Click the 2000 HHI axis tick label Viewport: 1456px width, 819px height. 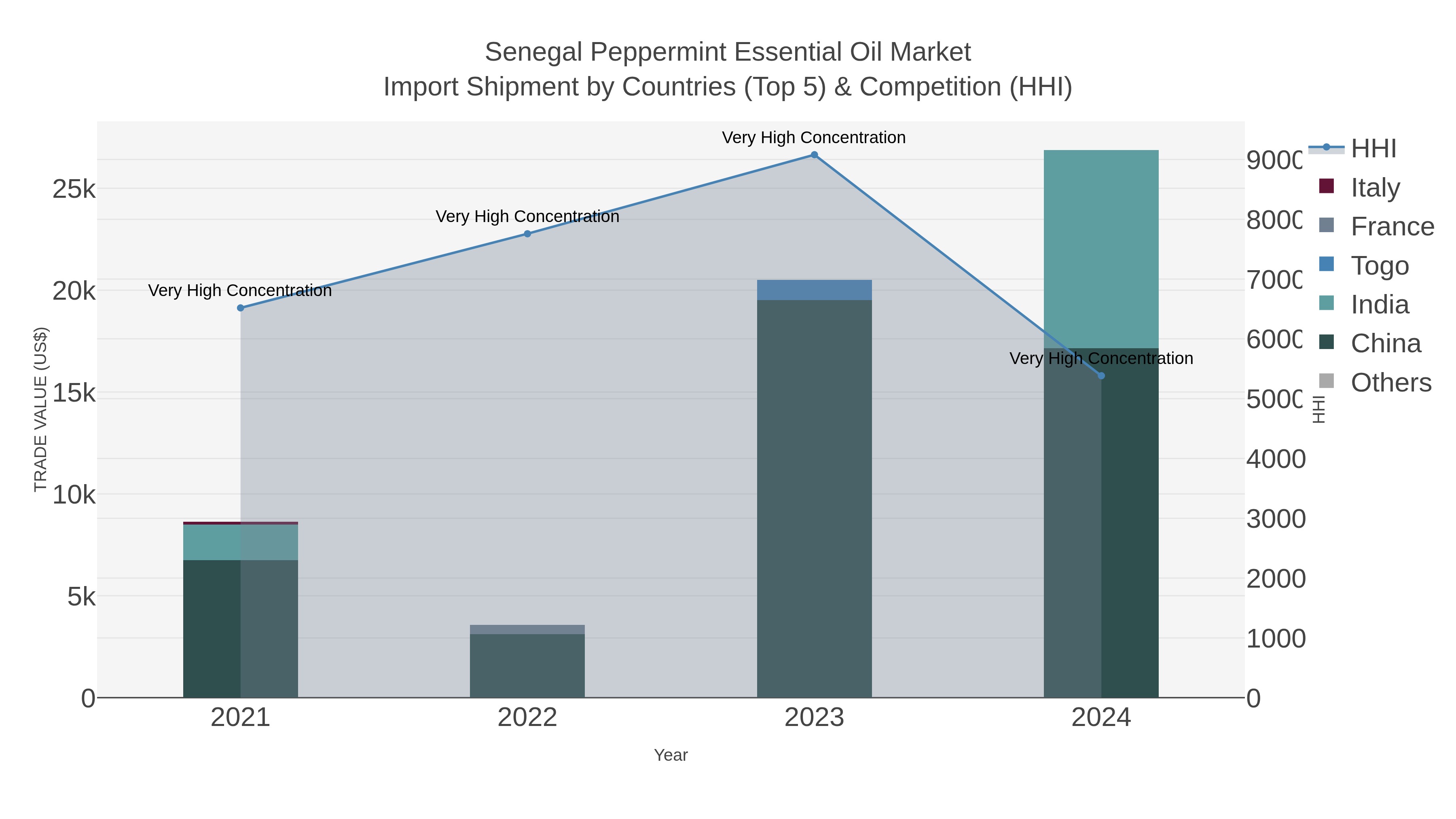(x=1276, y=579)
